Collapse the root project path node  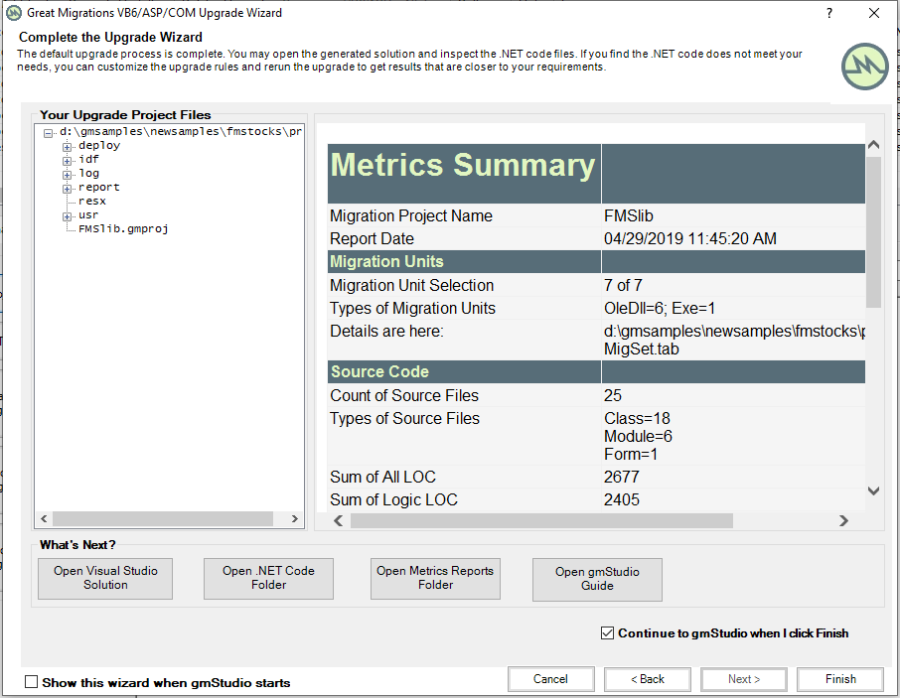point(48,132)
